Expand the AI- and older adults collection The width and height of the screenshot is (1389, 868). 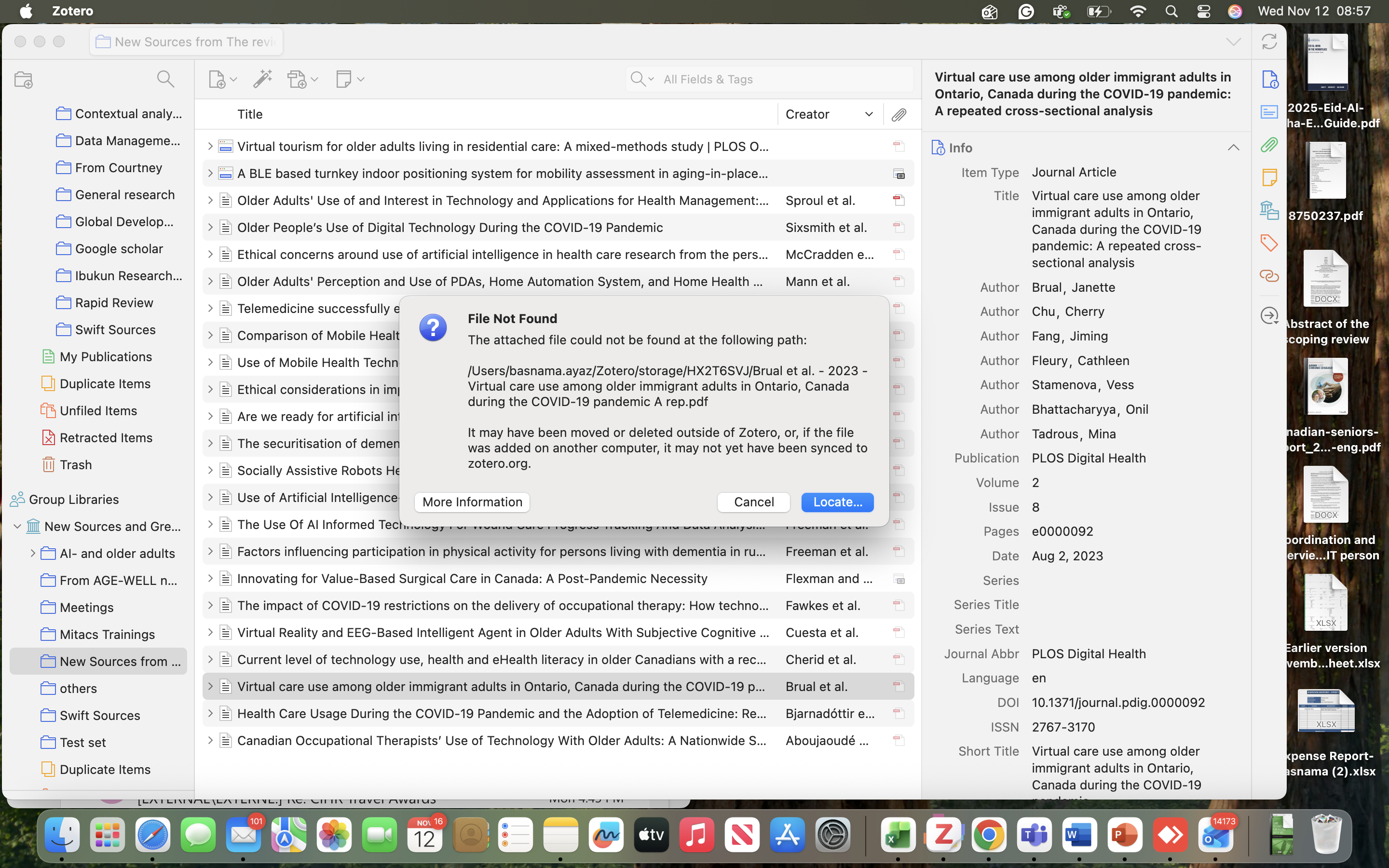click(x=33, y=554)
